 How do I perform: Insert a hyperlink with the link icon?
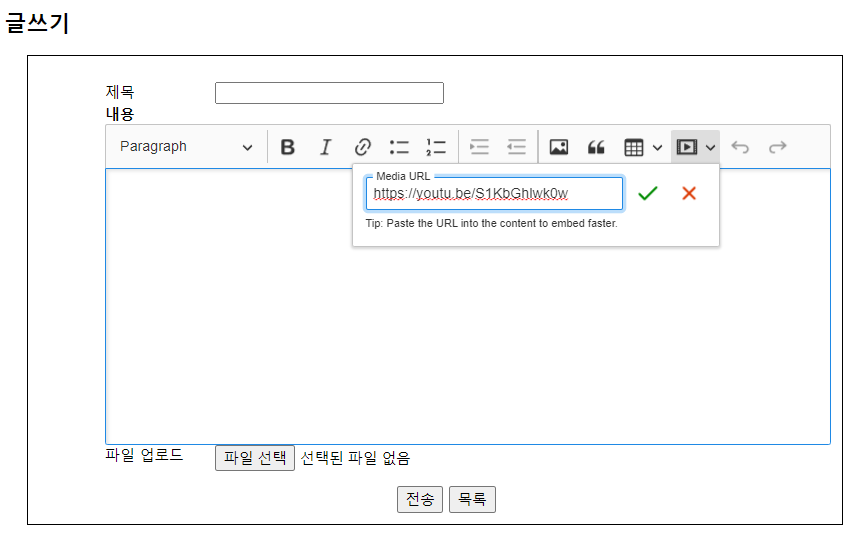coord(362,147)
